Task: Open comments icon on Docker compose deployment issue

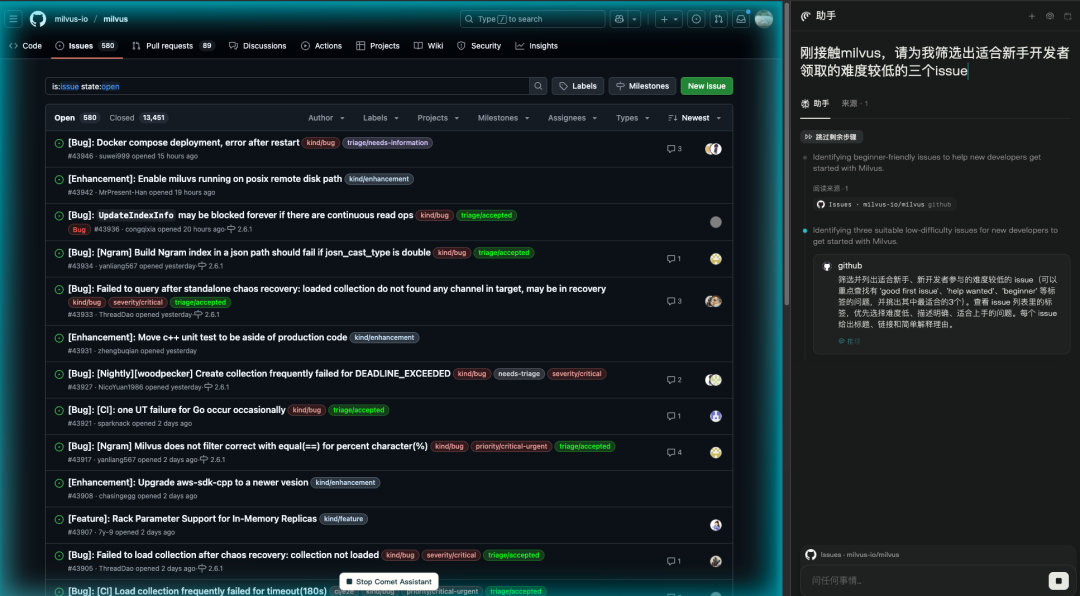Action: coord(674,149)
